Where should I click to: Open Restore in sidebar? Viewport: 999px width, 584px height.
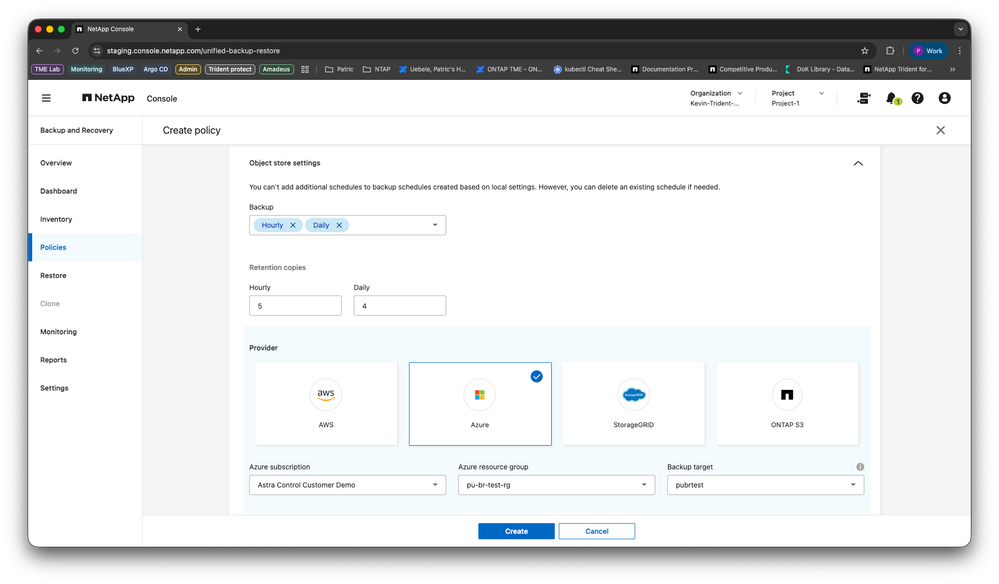pyautogui.click(x=54, y=276)
